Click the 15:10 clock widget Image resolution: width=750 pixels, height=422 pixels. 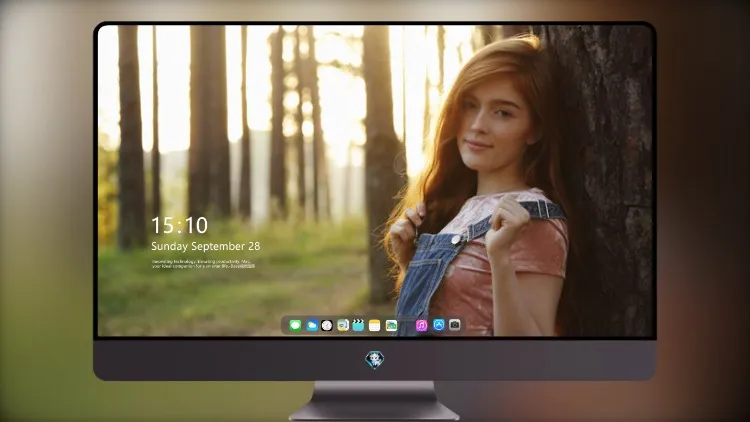(x=180, y=225)
